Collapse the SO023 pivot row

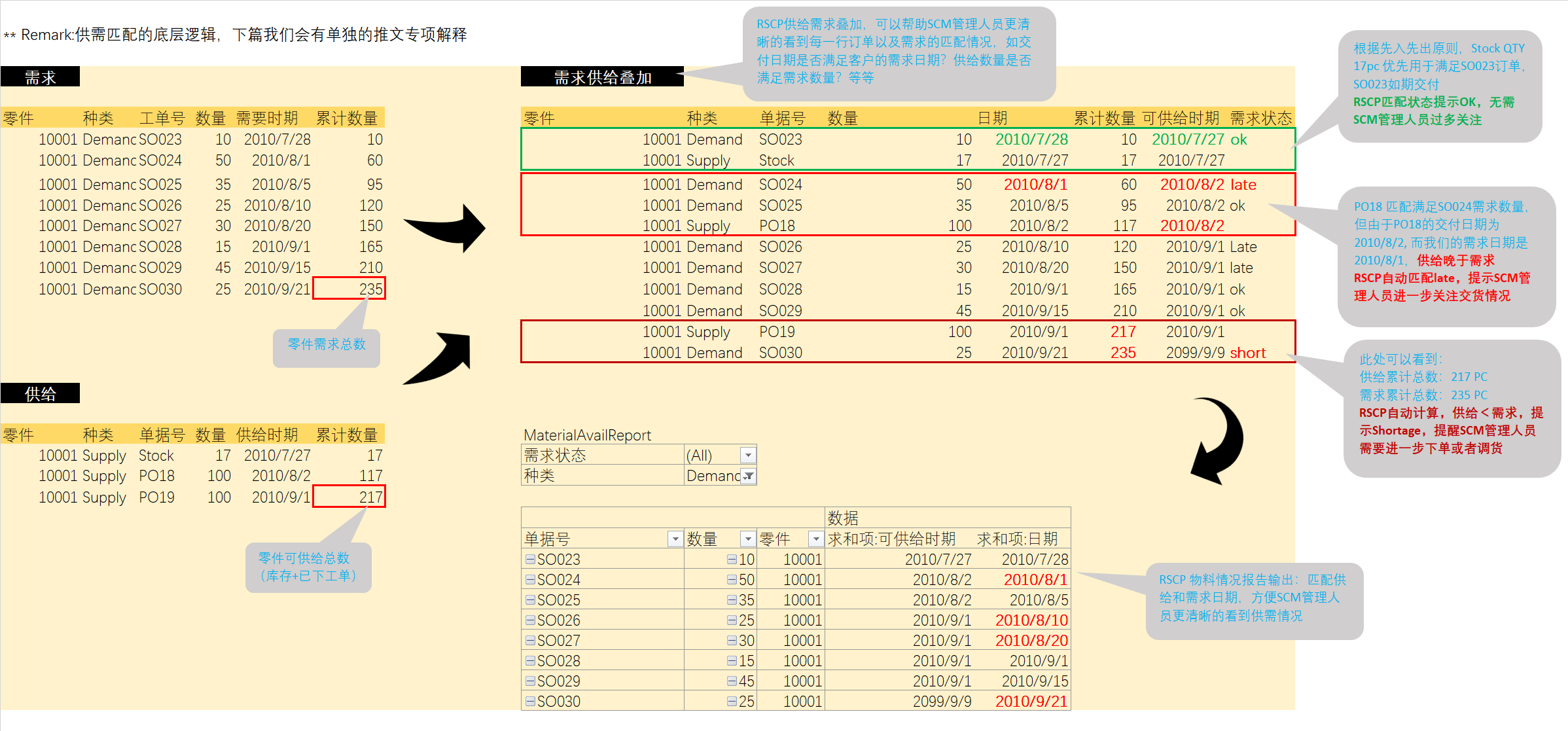click(531, 560)
